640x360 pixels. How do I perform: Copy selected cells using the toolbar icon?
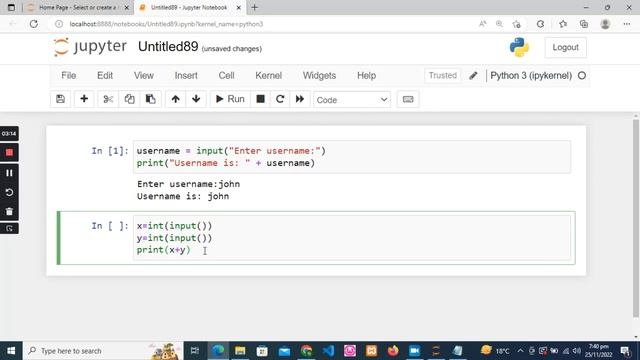coord(129,99)
